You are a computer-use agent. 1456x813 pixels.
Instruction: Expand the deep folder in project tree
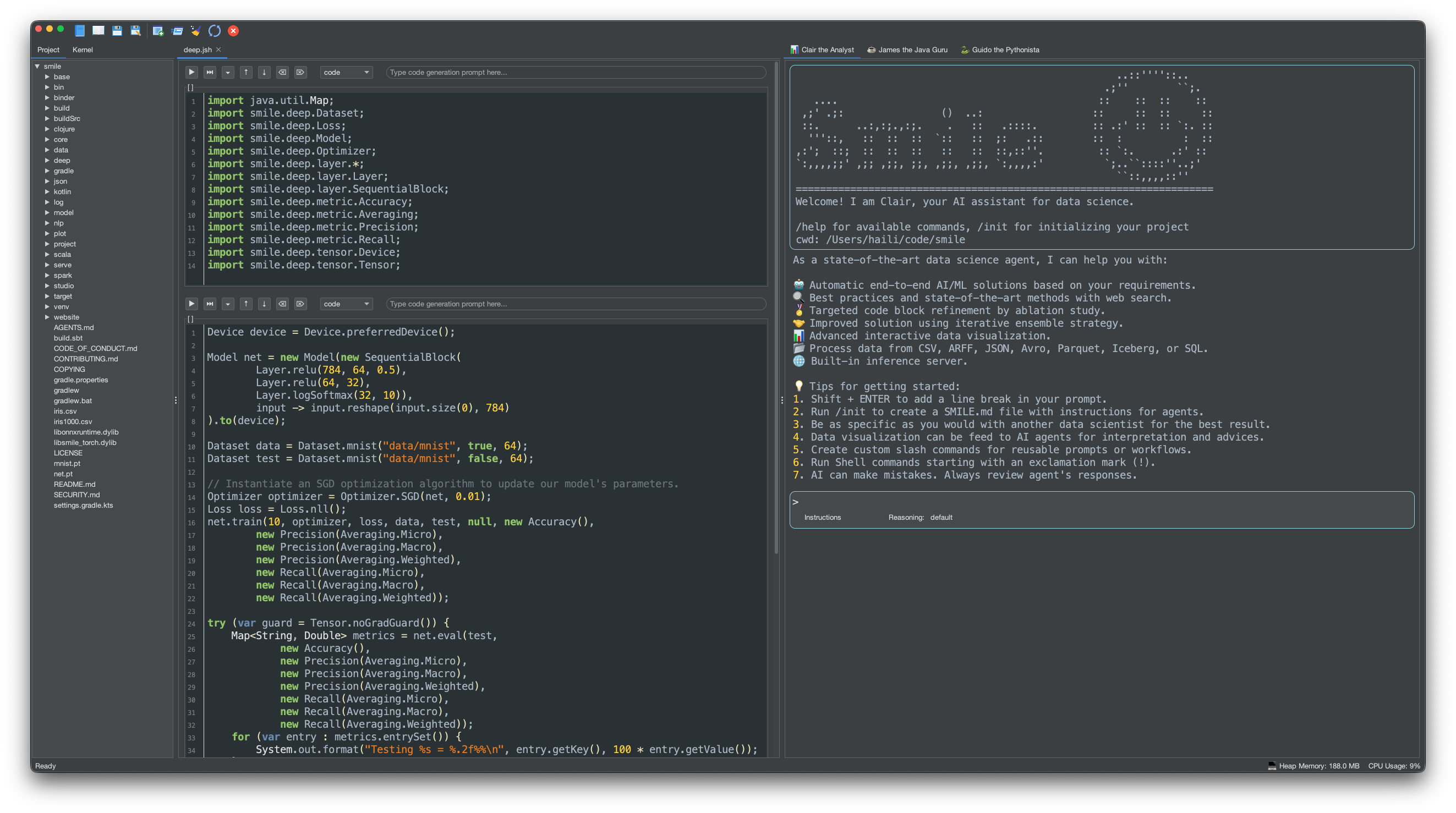point(47,161)
